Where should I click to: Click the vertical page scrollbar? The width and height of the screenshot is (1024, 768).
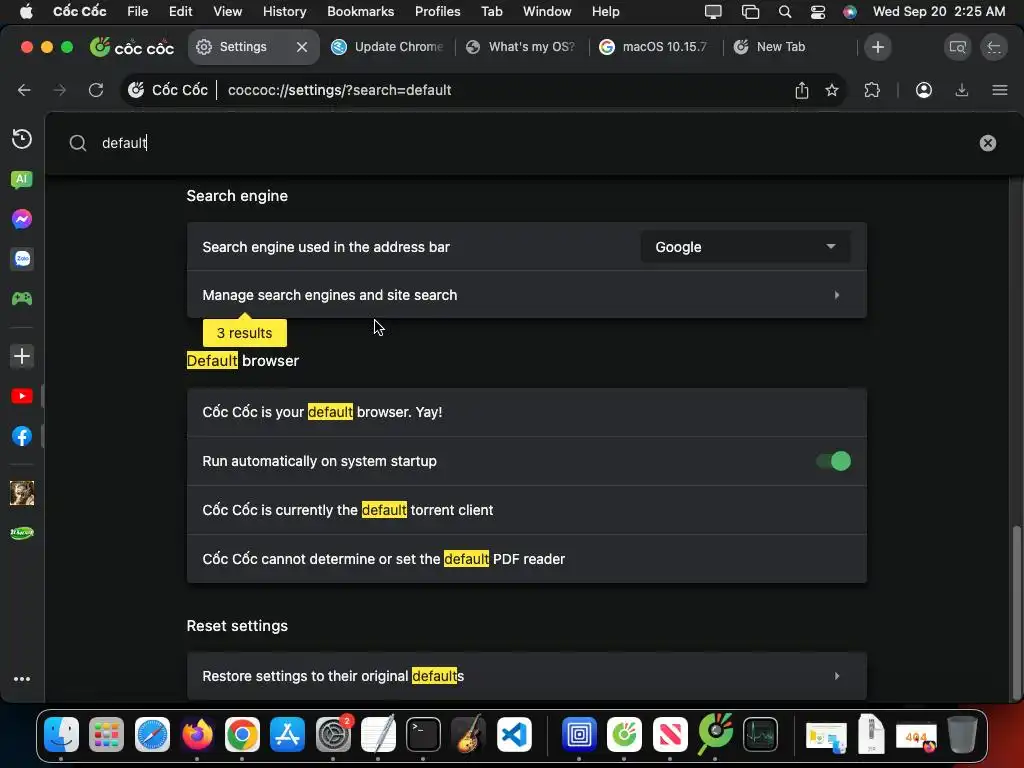(1016, 613)
